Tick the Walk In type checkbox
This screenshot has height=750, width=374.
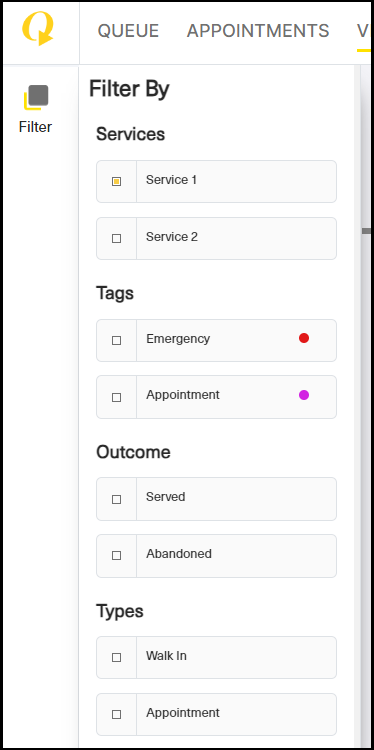coord(116,658)
